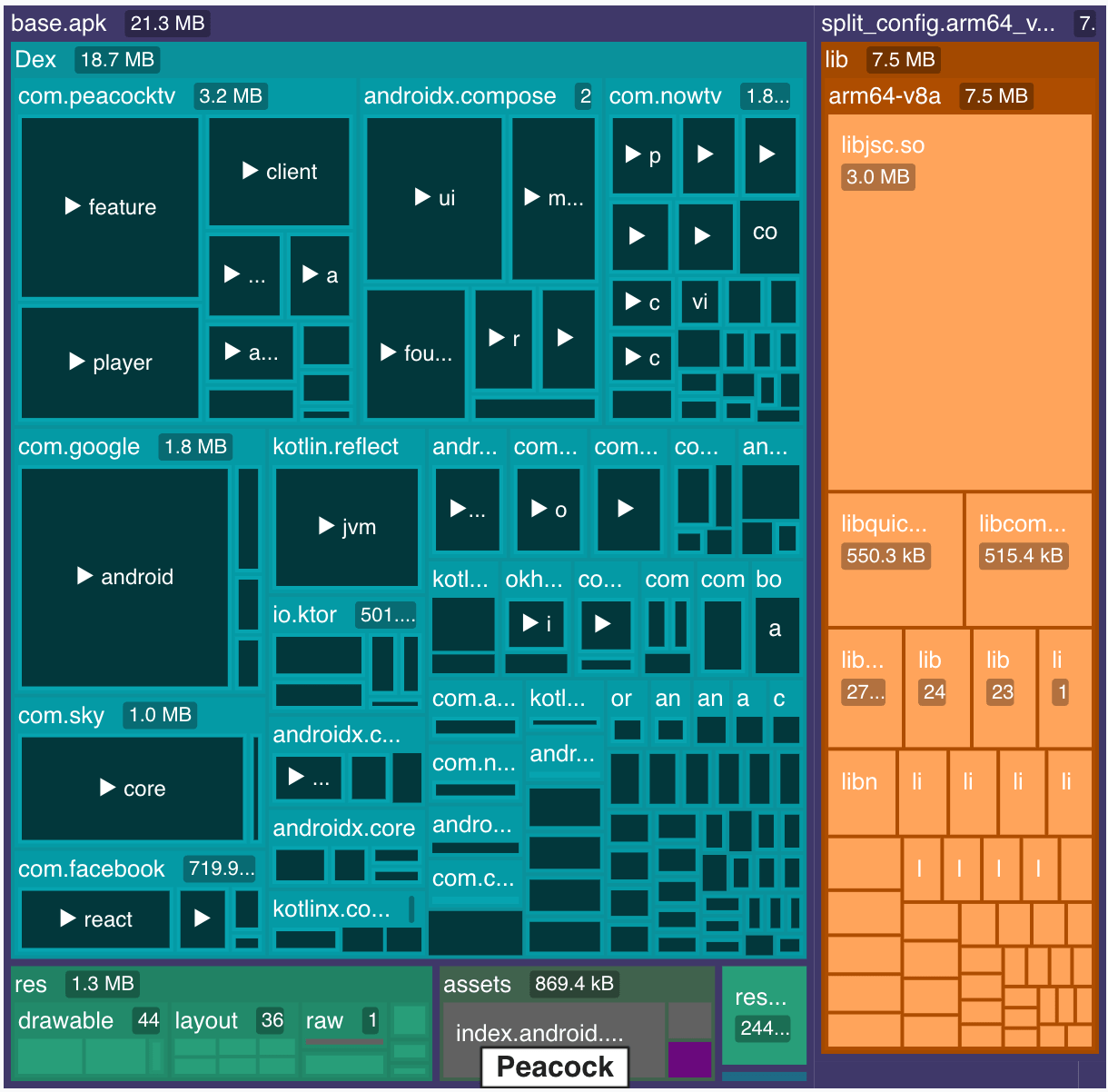Click the purple tile in assets

[x=689, y=1059]
